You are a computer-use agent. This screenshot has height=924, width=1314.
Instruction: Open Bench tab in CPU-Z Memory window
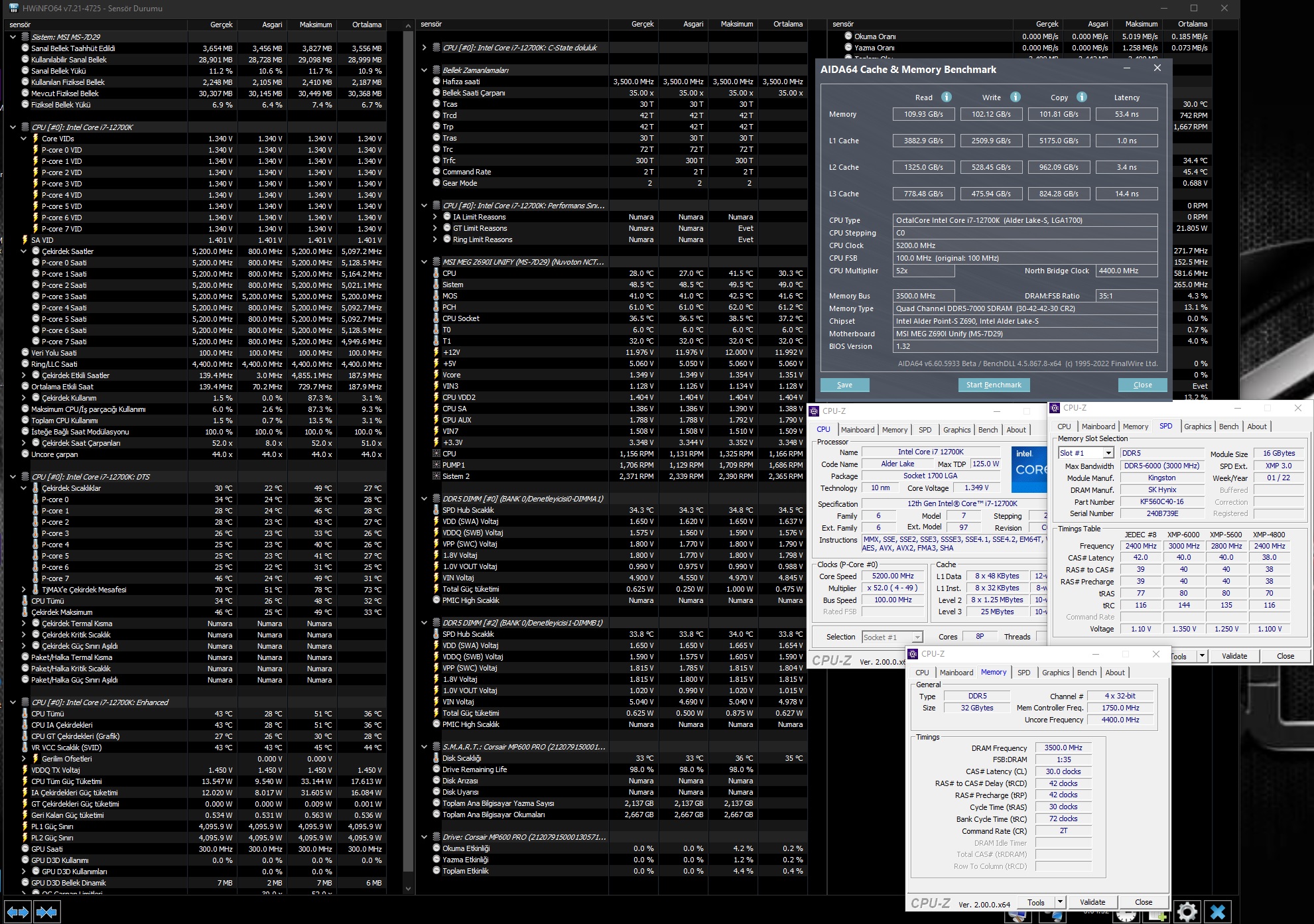(1086, 673)
